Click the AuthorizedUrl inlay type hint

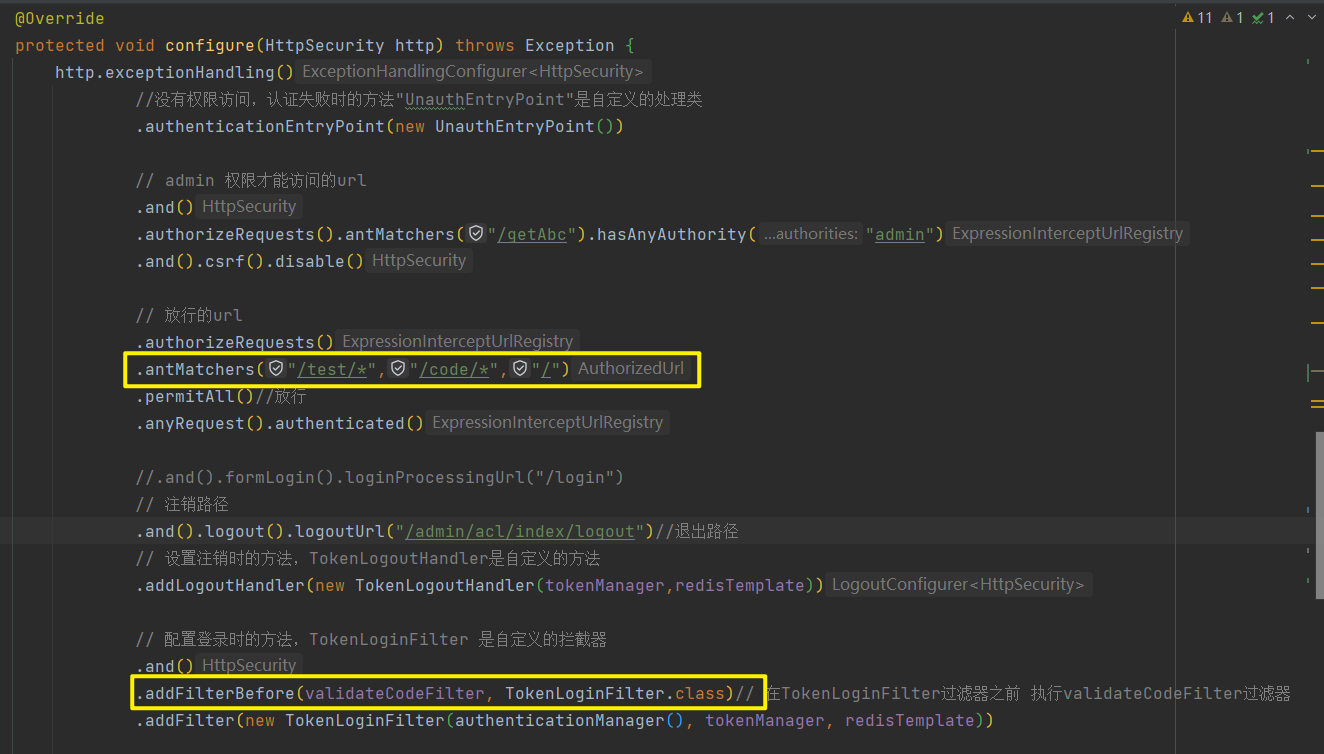(x=631, y=368)
